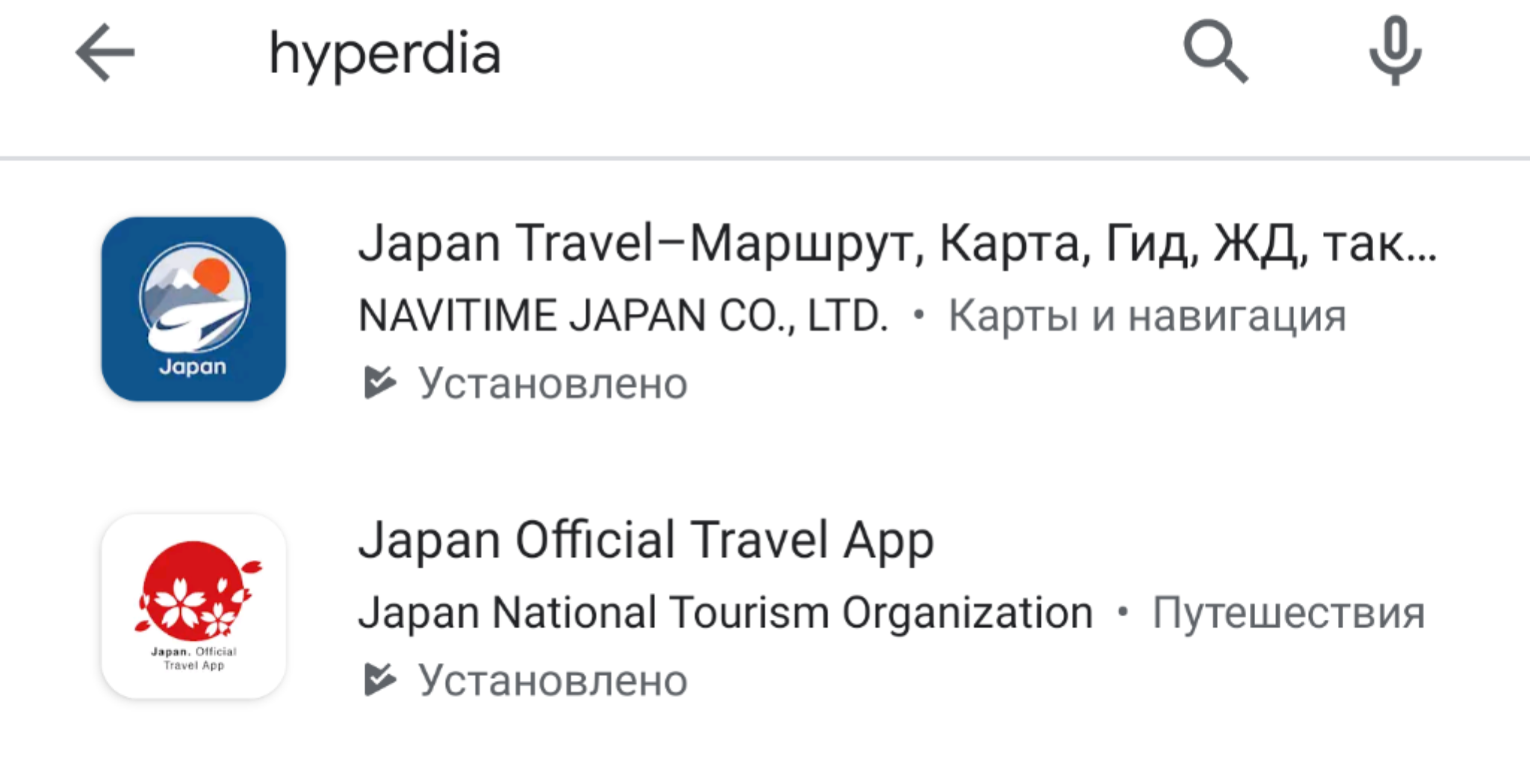Open the Japan Travel NAVITIME app icon

pos(193,308)
